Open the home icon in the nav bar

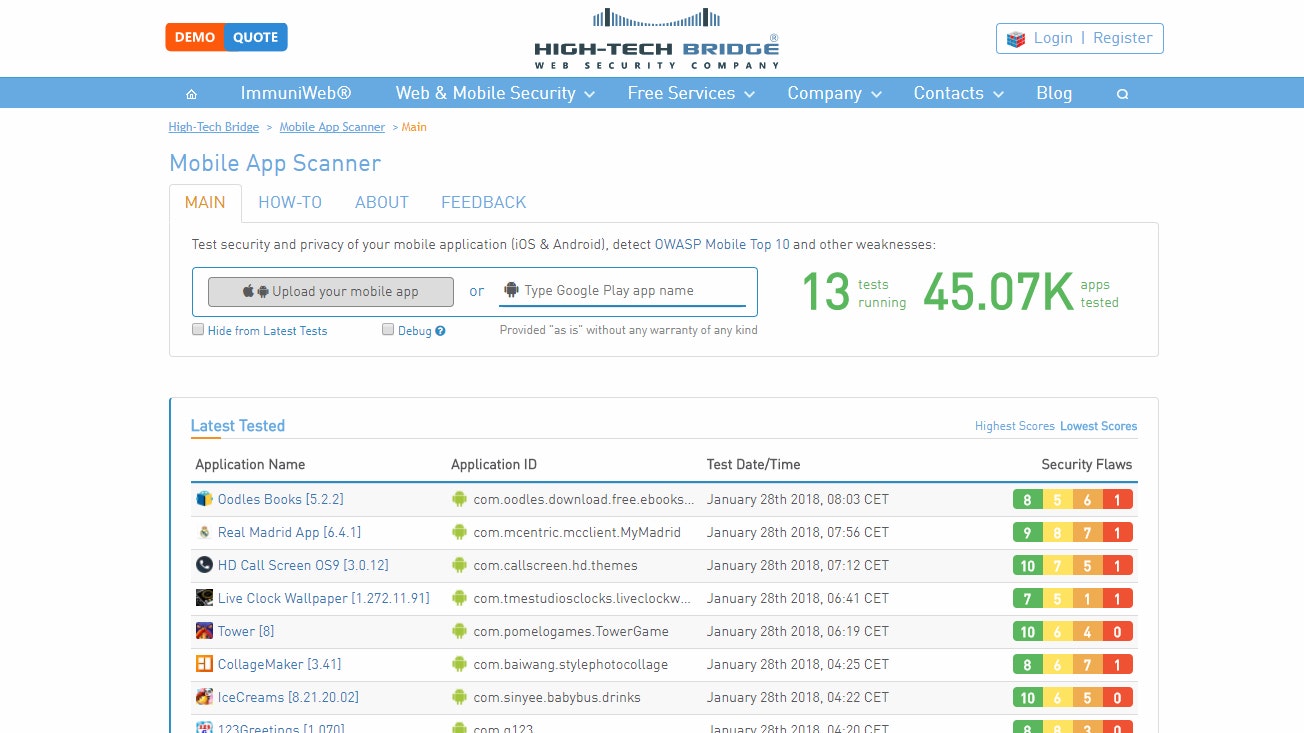(x=191, y=94)
